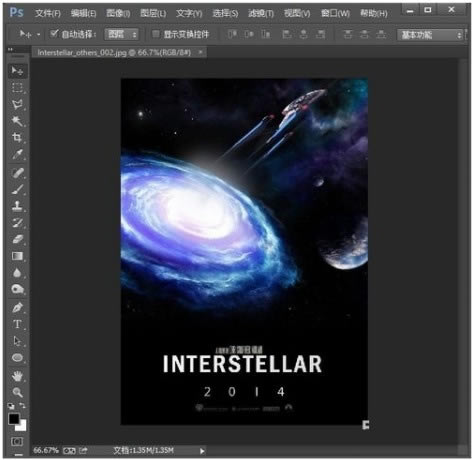Image resolution: width=475 pixels, height=460 pixels.
Task: Select the Rectangular Marquee tool
Action: coord(17,88)
